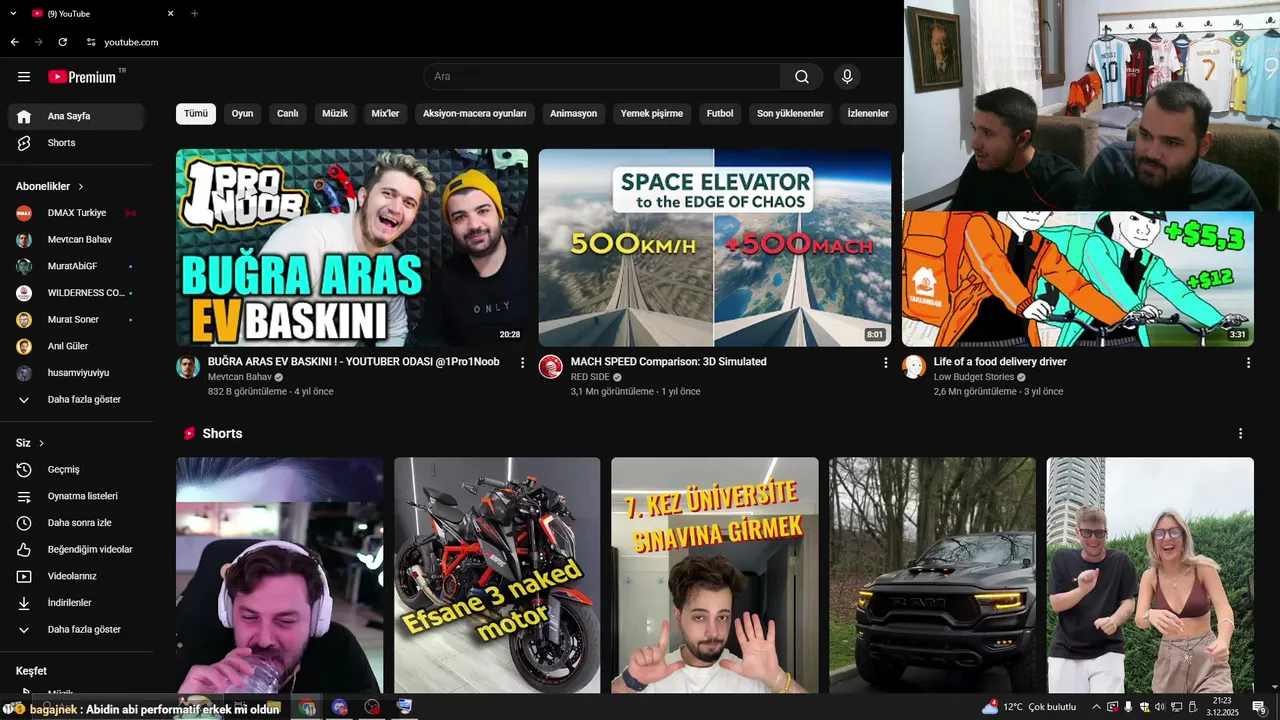The image size is (1280, 720).
Task: Open Beğendiğim videolar liked videos
Action: 76,550
